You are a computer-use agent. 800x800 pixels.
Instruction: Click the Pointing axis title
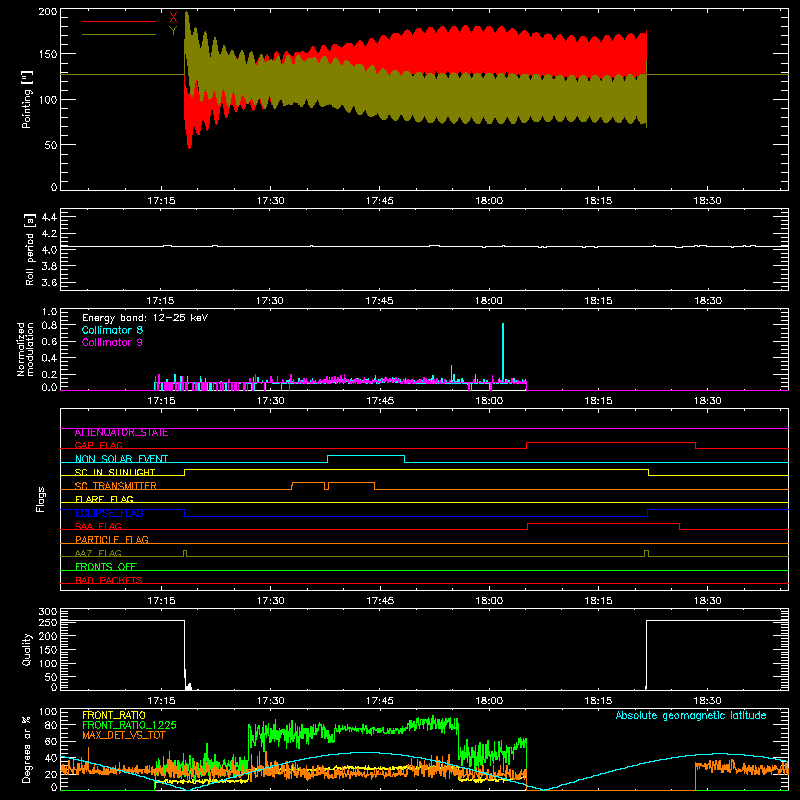tap(27, 99)
